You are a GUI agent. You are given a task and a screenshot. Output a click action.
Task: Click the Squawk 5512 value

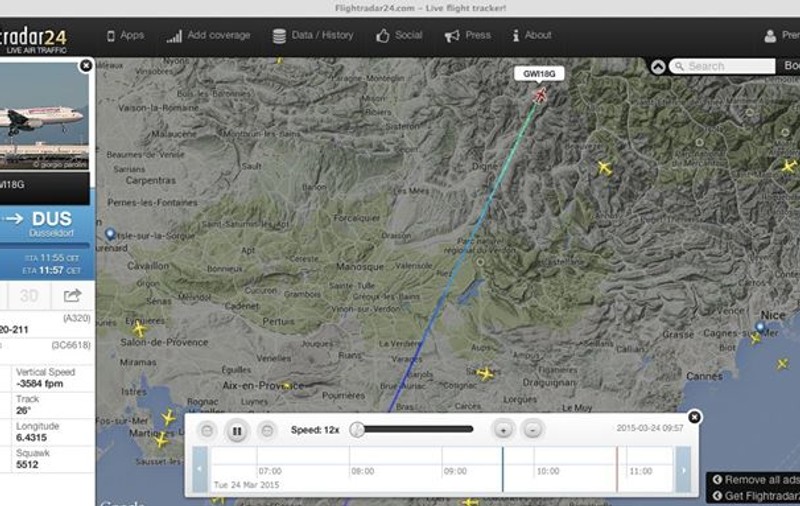27,465
